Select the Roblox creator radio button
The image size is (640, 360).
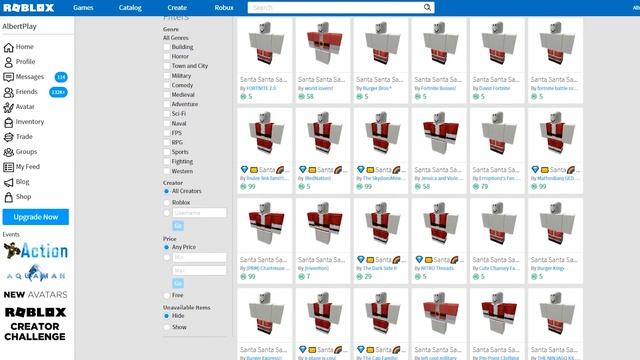coord(167,202)
